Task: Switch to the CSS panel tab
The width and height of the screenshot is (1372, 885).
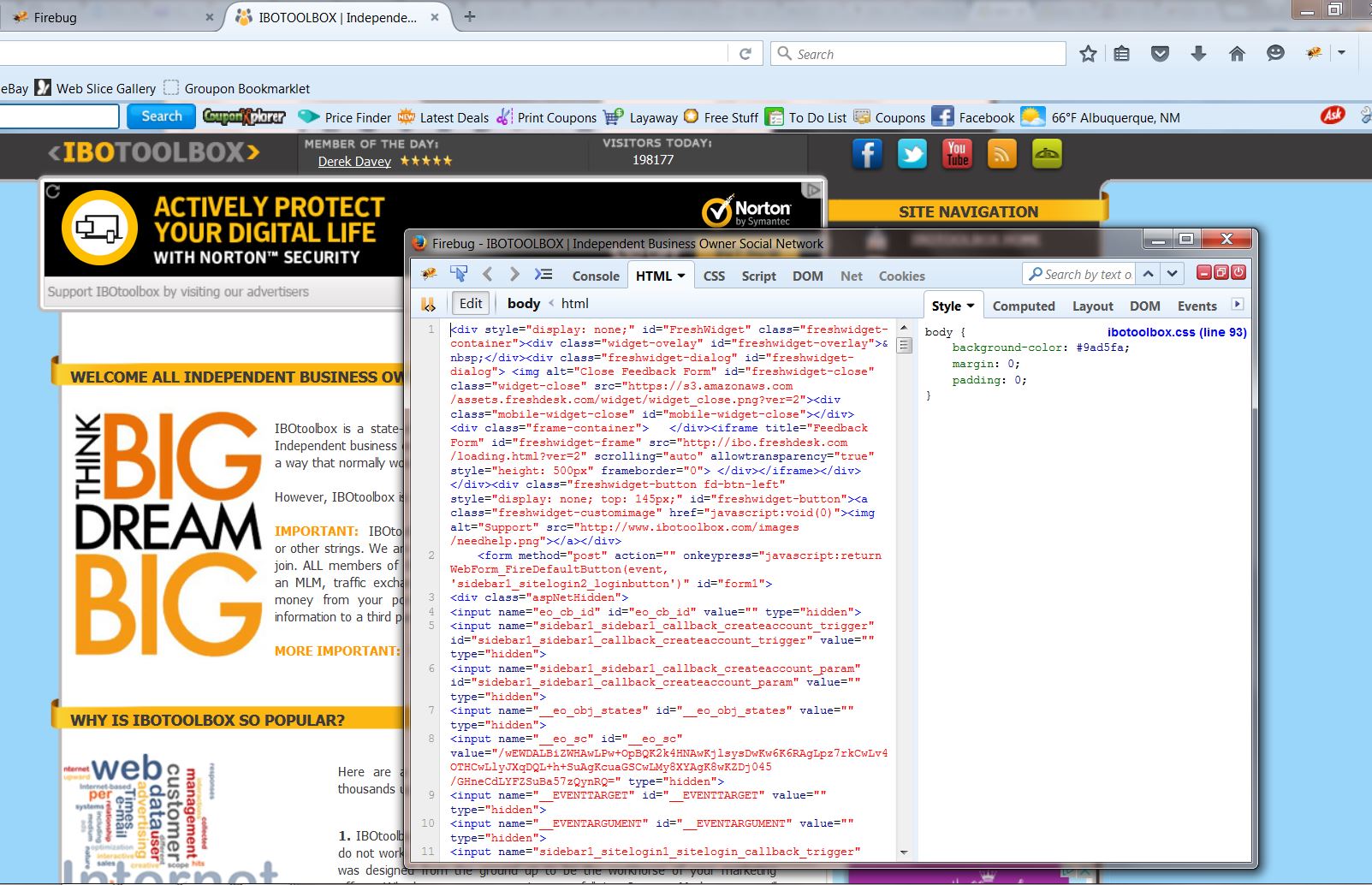Action: click(x=714, y=276)
